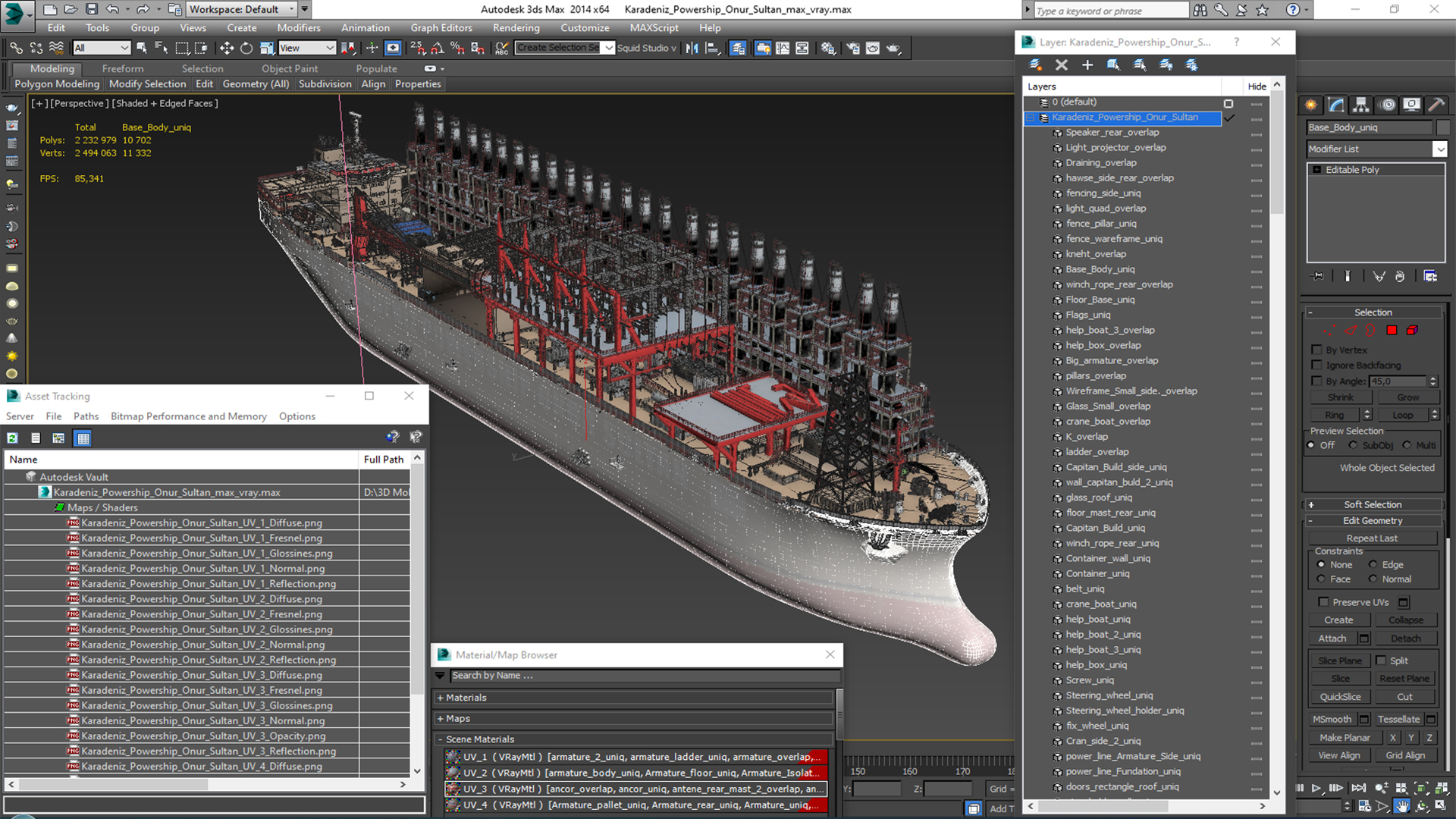Open the Utilities hammer panel tab

tap(1436, 105)
